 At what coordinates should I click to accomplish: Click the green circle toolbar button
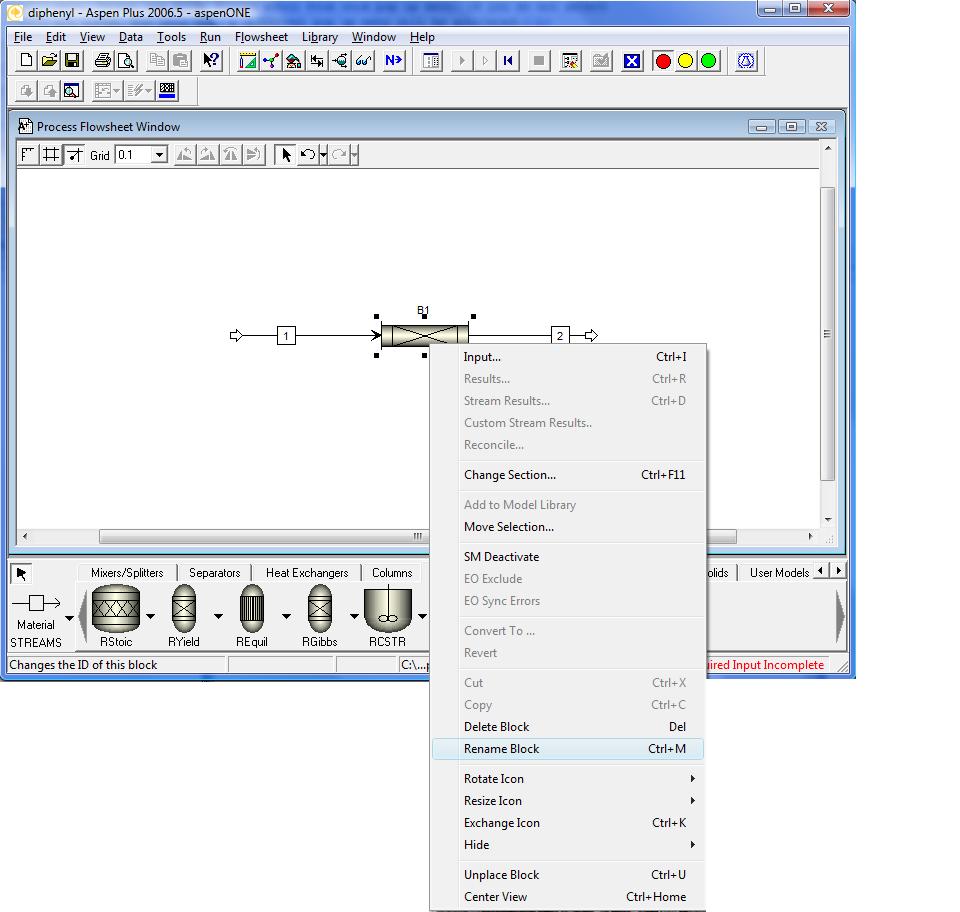(x=708, y=61)
